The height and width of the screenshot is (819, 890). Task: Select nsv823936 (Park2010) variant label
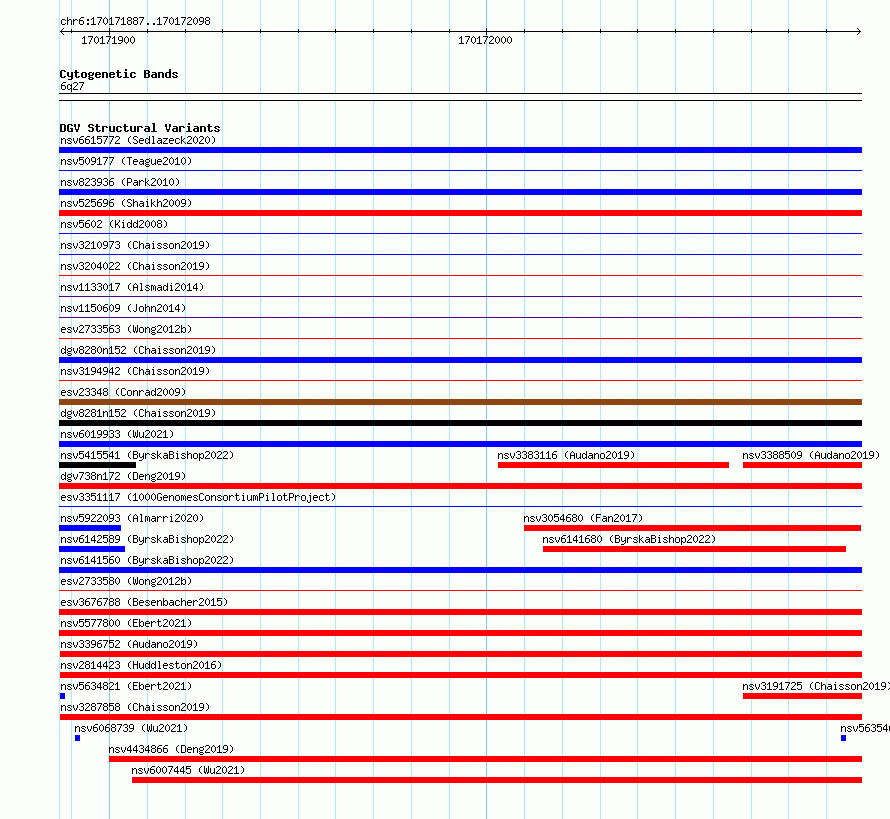pos(120,182)
